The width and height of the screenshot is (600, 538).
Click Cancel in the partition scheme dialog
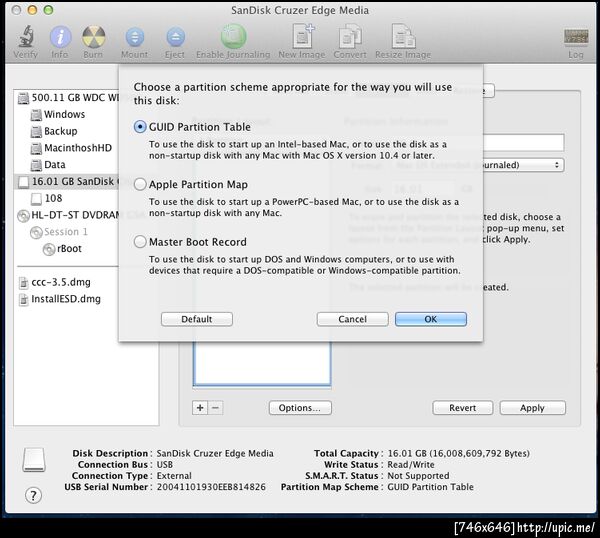click(352, 319)
